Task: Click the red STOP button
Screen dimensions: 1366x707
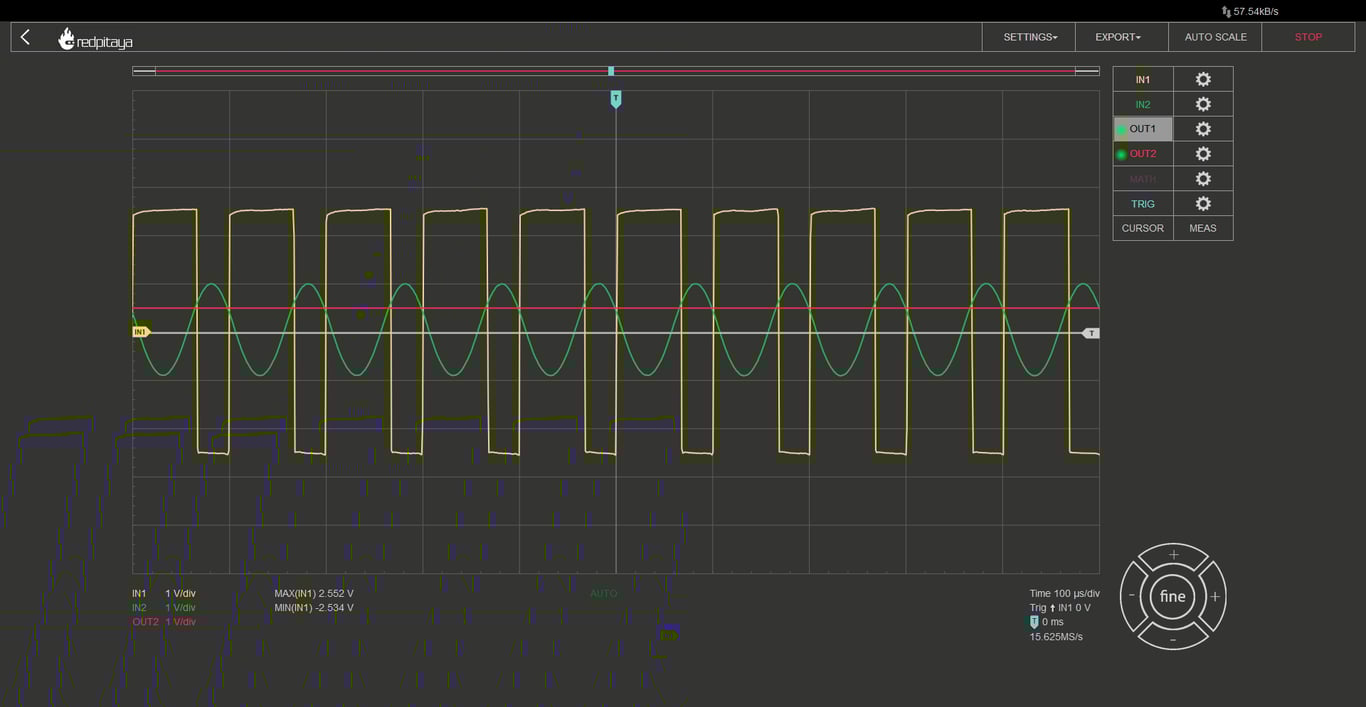Action: [x=1308, y=37]
